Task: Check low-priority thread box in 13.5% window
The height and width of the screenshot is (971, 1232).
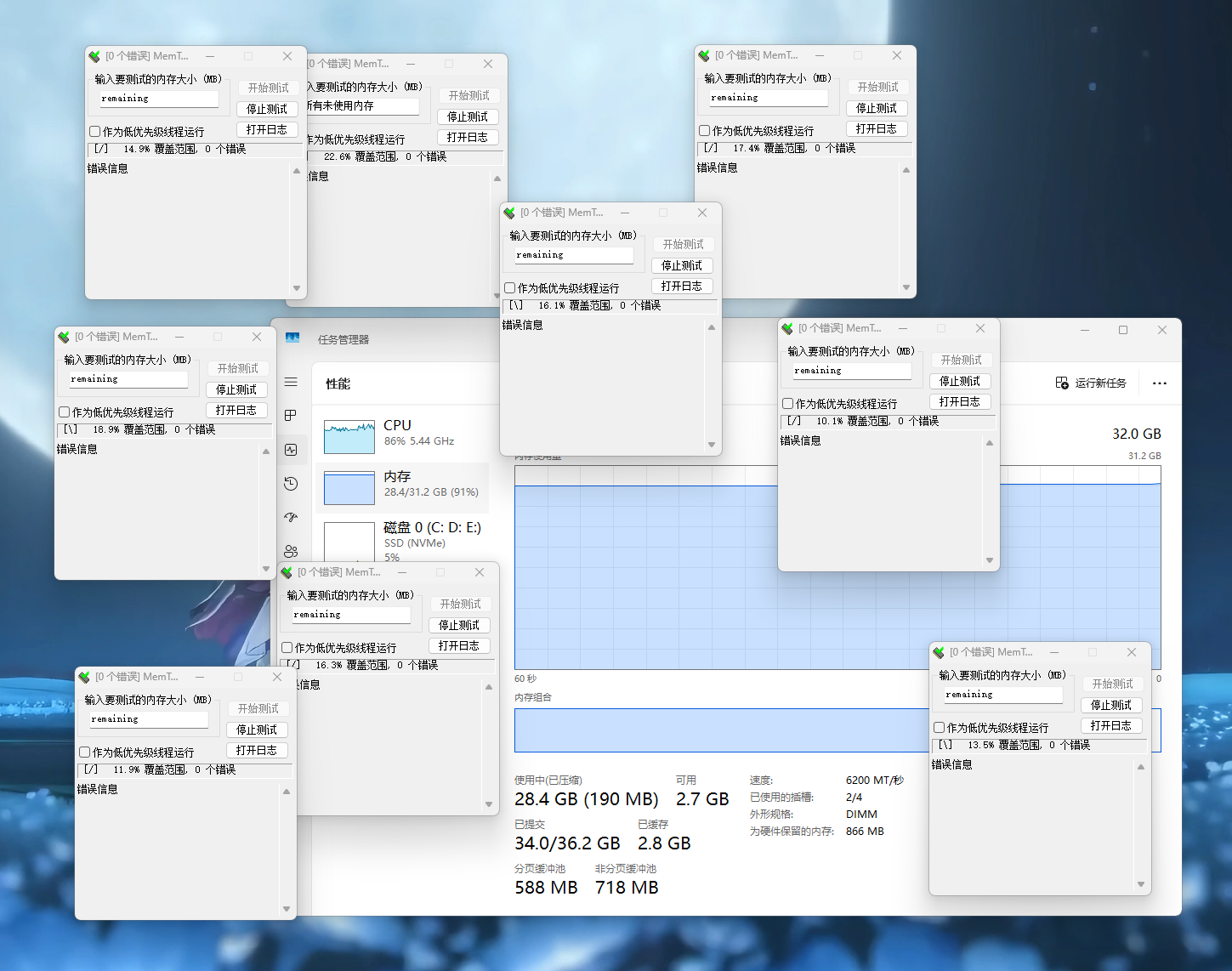Action: (940, 728)
